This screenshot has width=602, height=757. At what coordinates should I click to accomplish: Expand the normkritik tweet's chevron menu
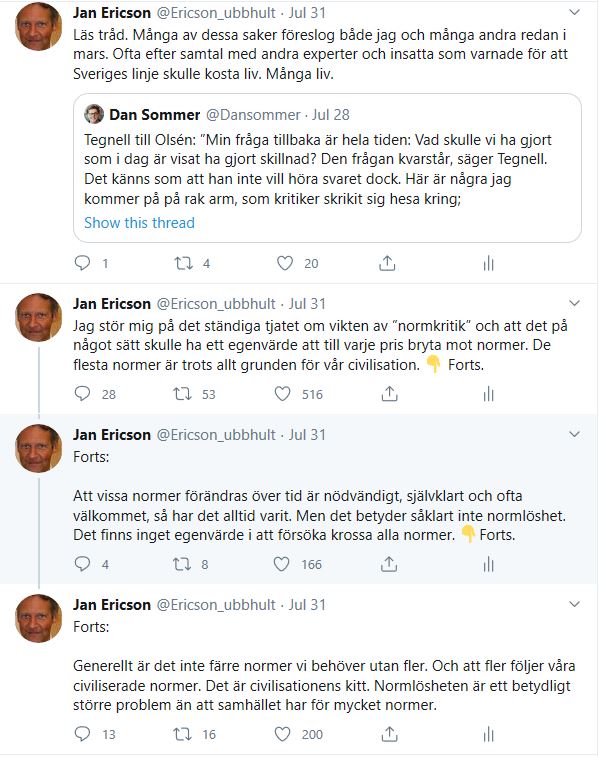tap(574, 303)
